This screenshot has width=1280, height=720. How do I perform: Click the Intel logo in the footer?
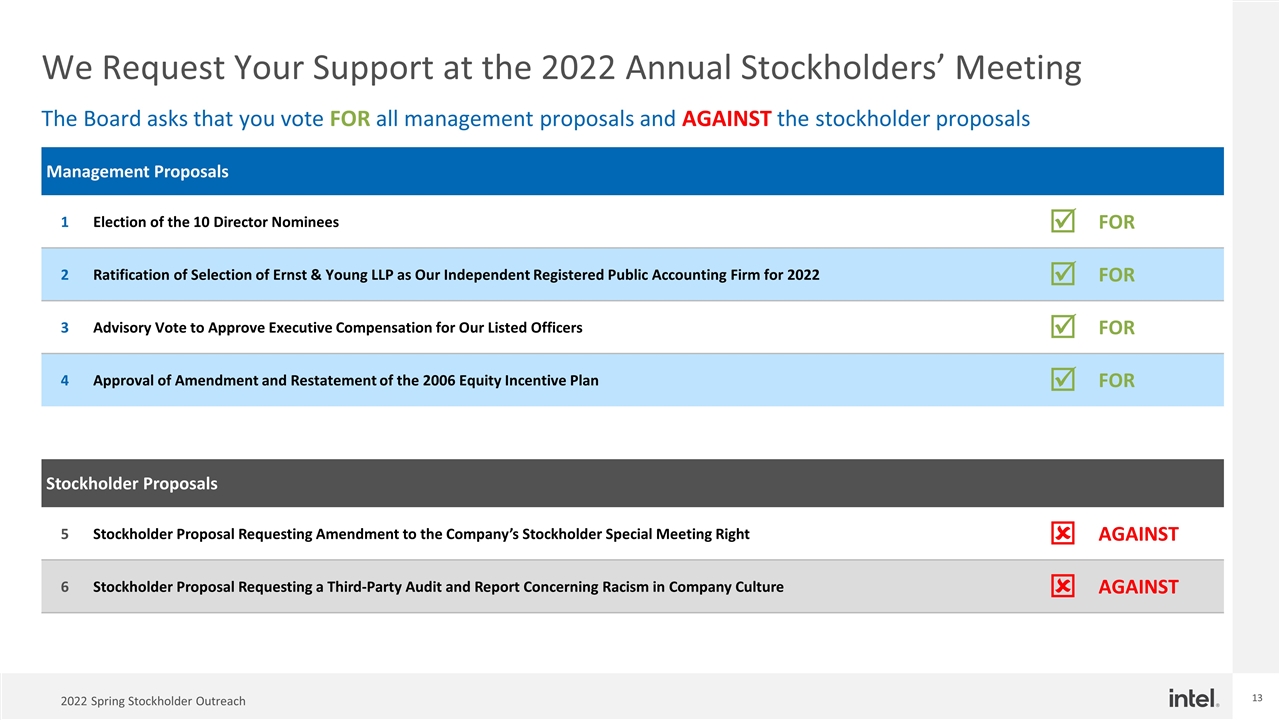pyautogui.click(x=1193, y=698)
